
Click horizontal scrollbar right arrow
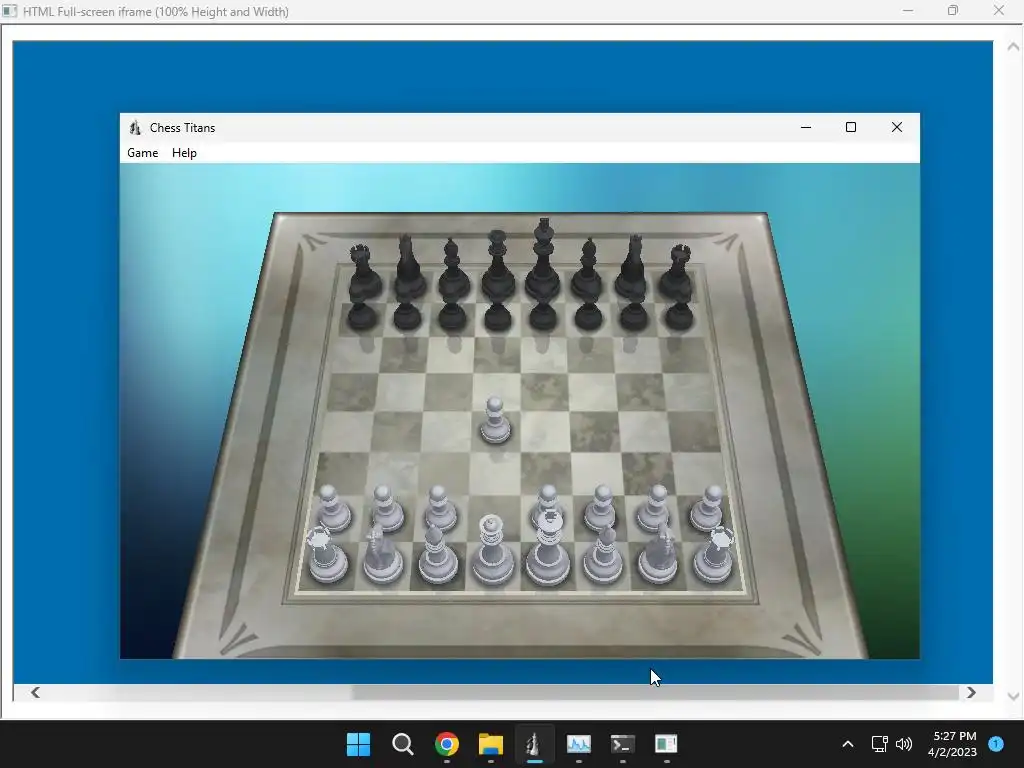click(x=971, y=692)
